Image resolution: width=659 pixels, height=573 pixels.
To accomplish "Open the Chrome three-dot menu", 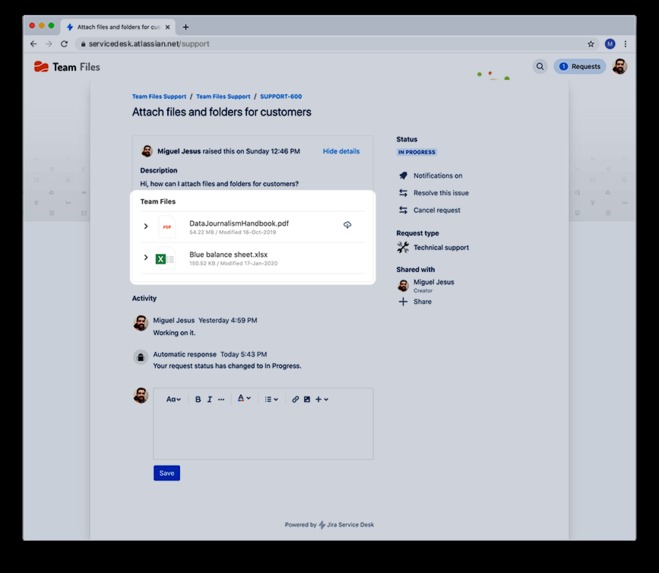I will [x=625, y=44].
